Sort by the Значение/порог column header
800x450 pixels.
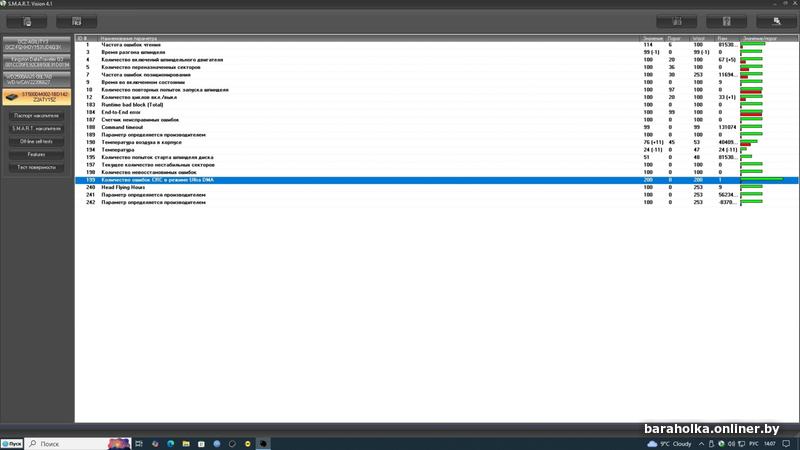pyautogui.click(x=769, y=38)
